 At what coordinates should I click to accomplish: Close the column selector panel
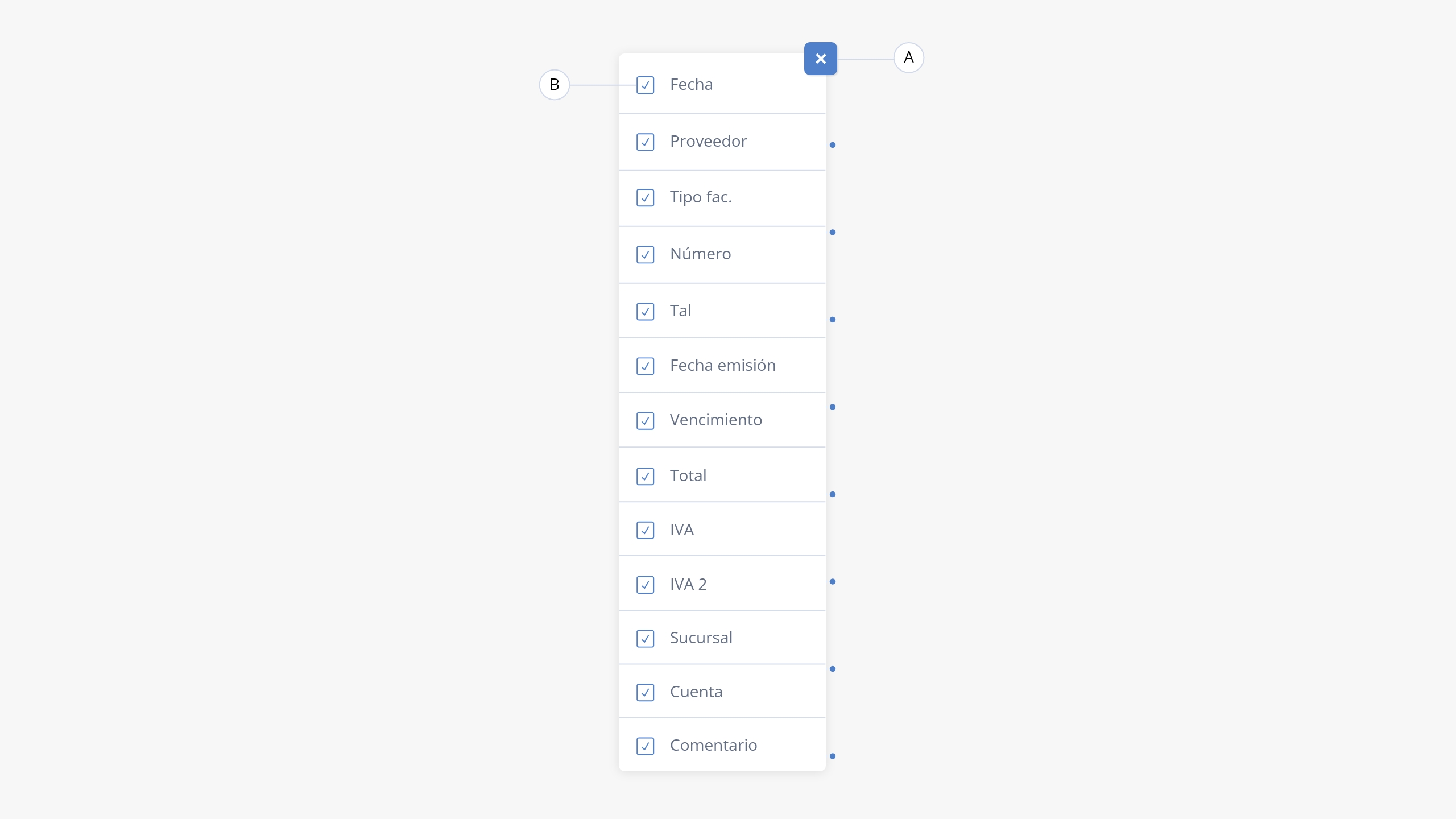click(820, 59)
